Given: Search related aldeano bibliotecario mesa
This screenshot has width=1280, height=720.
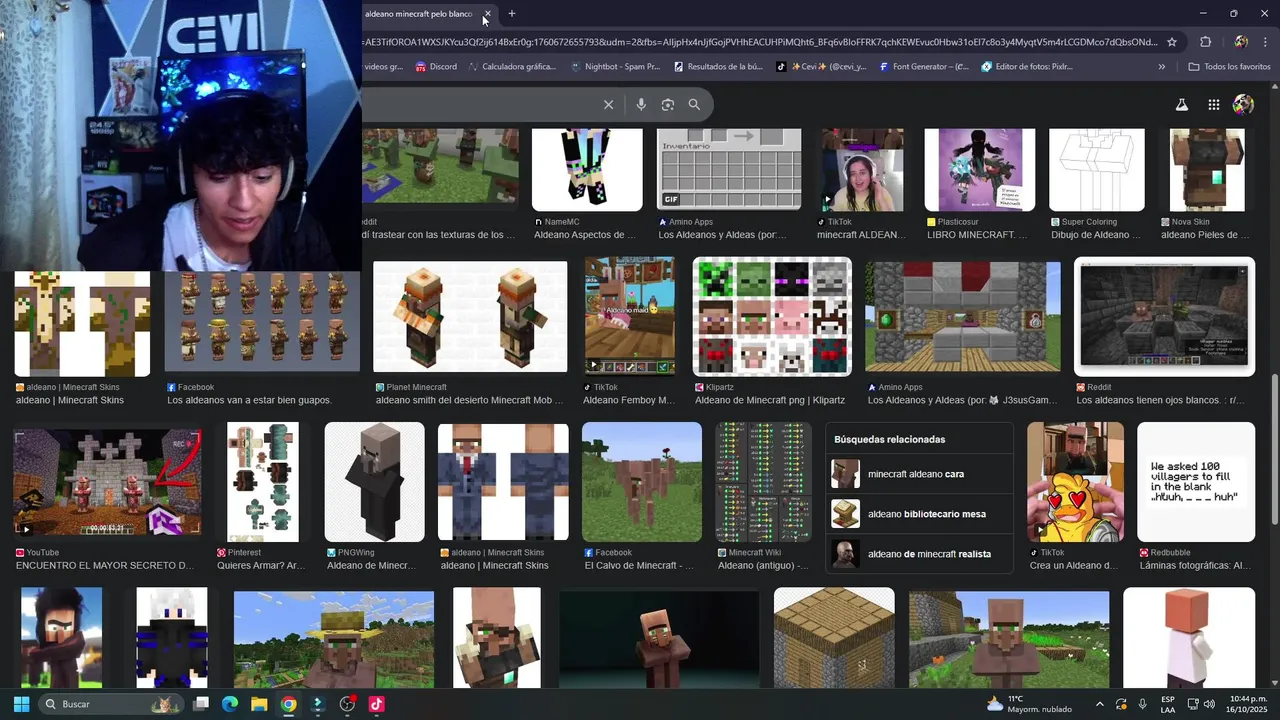Looking at the screenshot, I should coord(919,514).
